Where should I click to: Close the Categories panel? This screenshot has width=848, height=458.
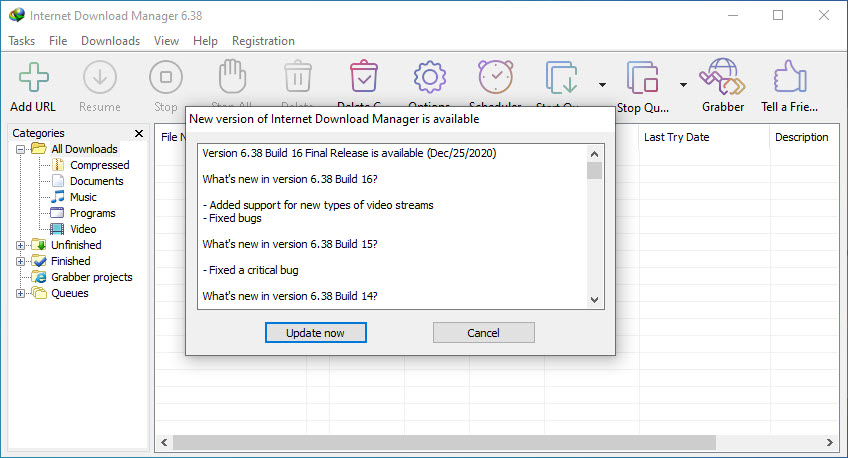[139, 133]
